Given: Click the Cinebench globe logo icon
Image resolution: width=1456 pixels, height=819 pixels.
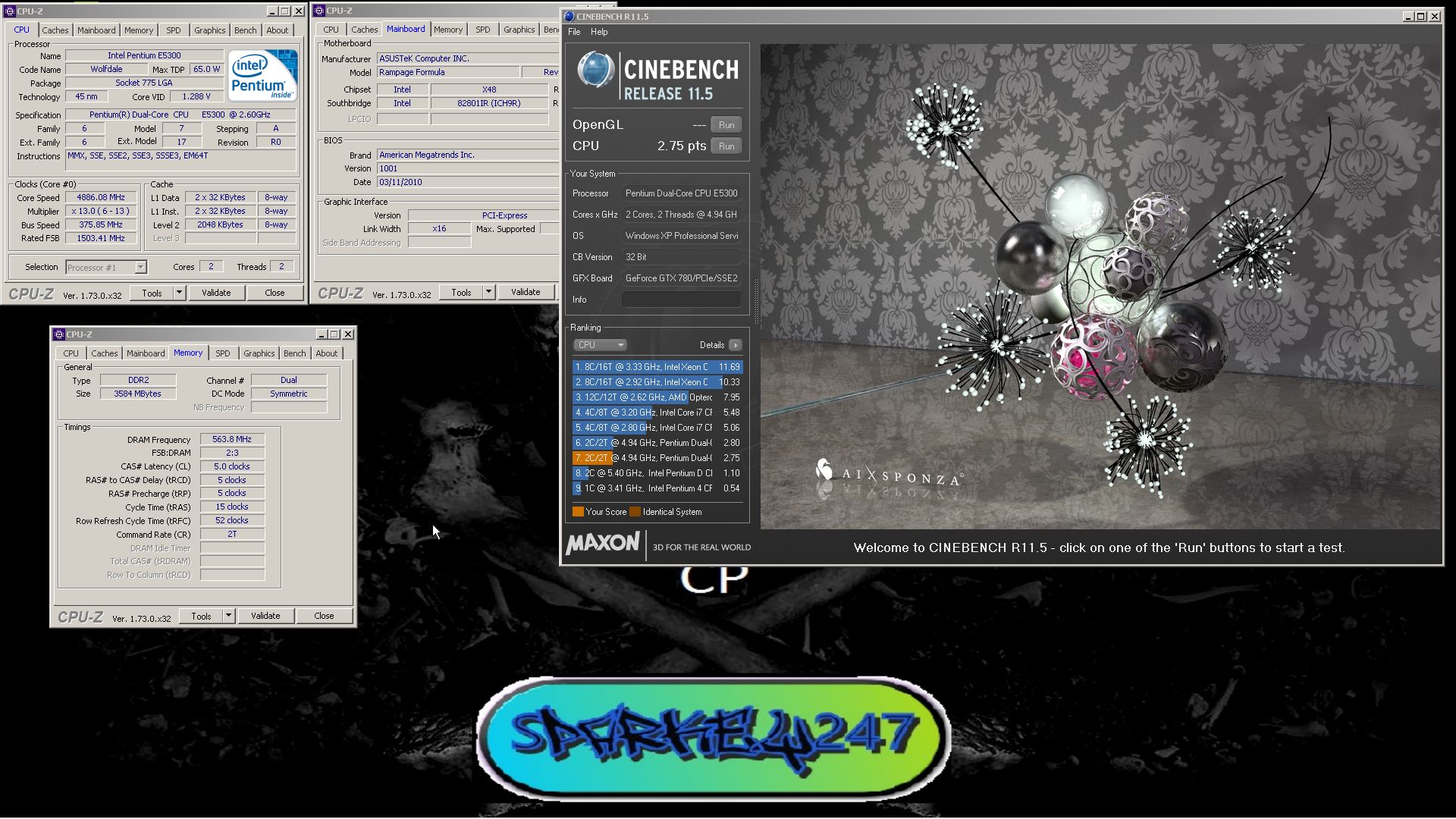Looking at the screenshot, I should point(595,71).
